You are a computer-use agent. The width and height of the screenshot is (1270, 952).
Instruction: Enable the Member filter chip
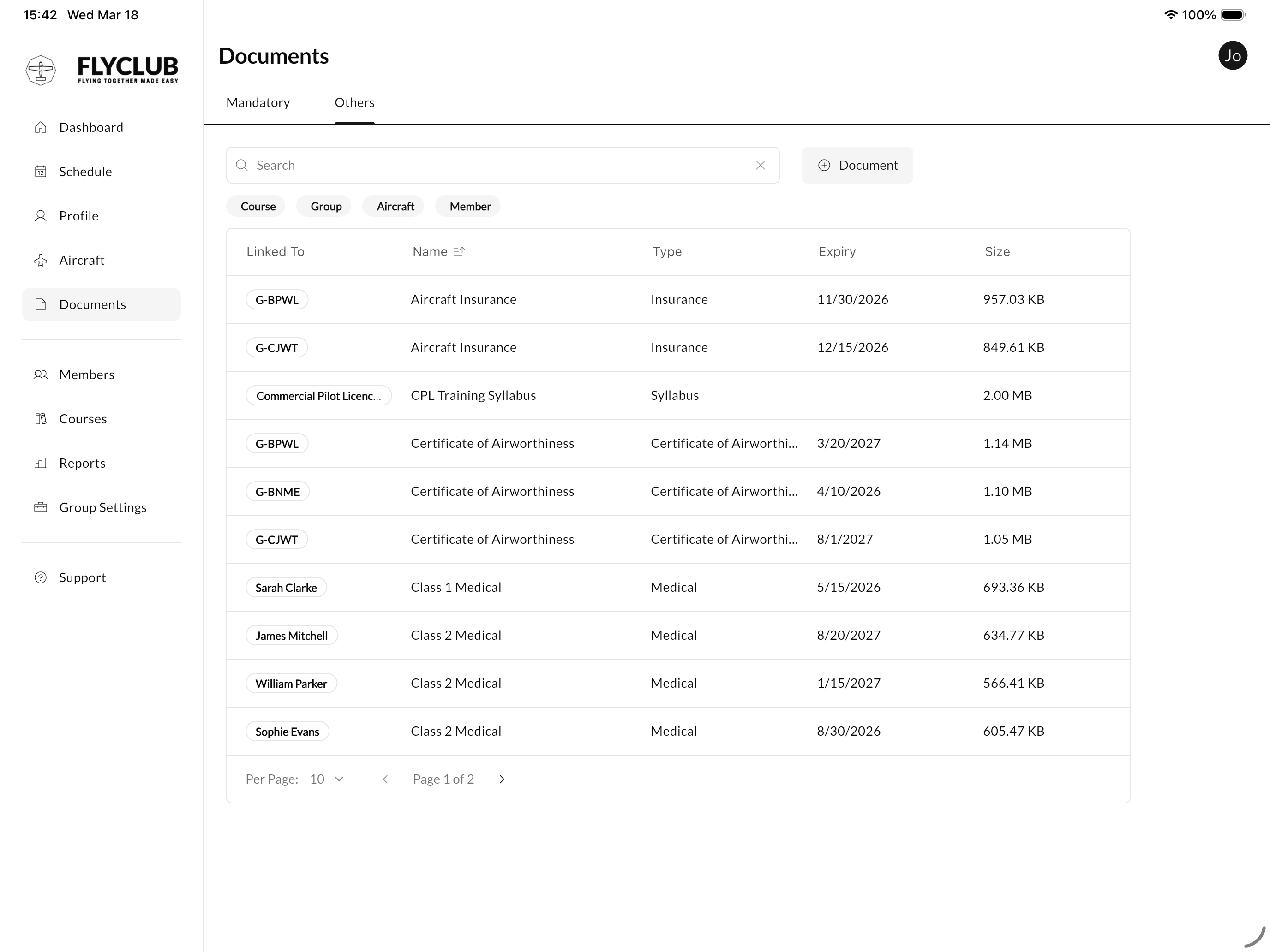pos(468,206)
